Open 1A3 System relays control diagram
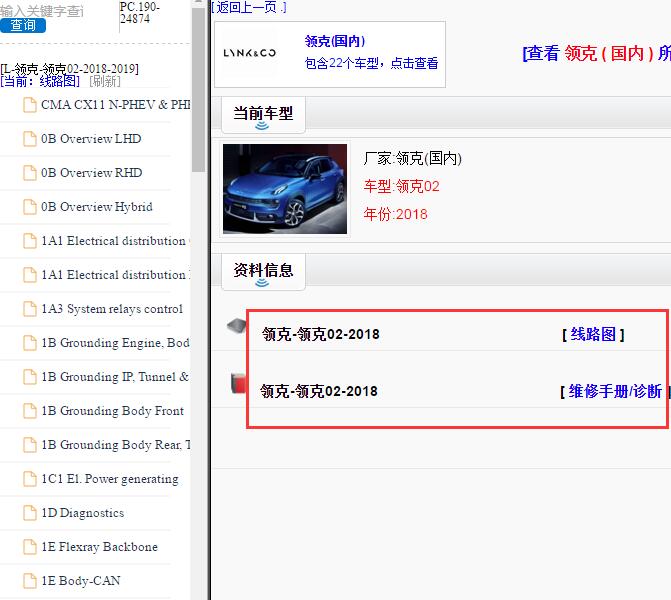The image size is (671, 600). 112,309
